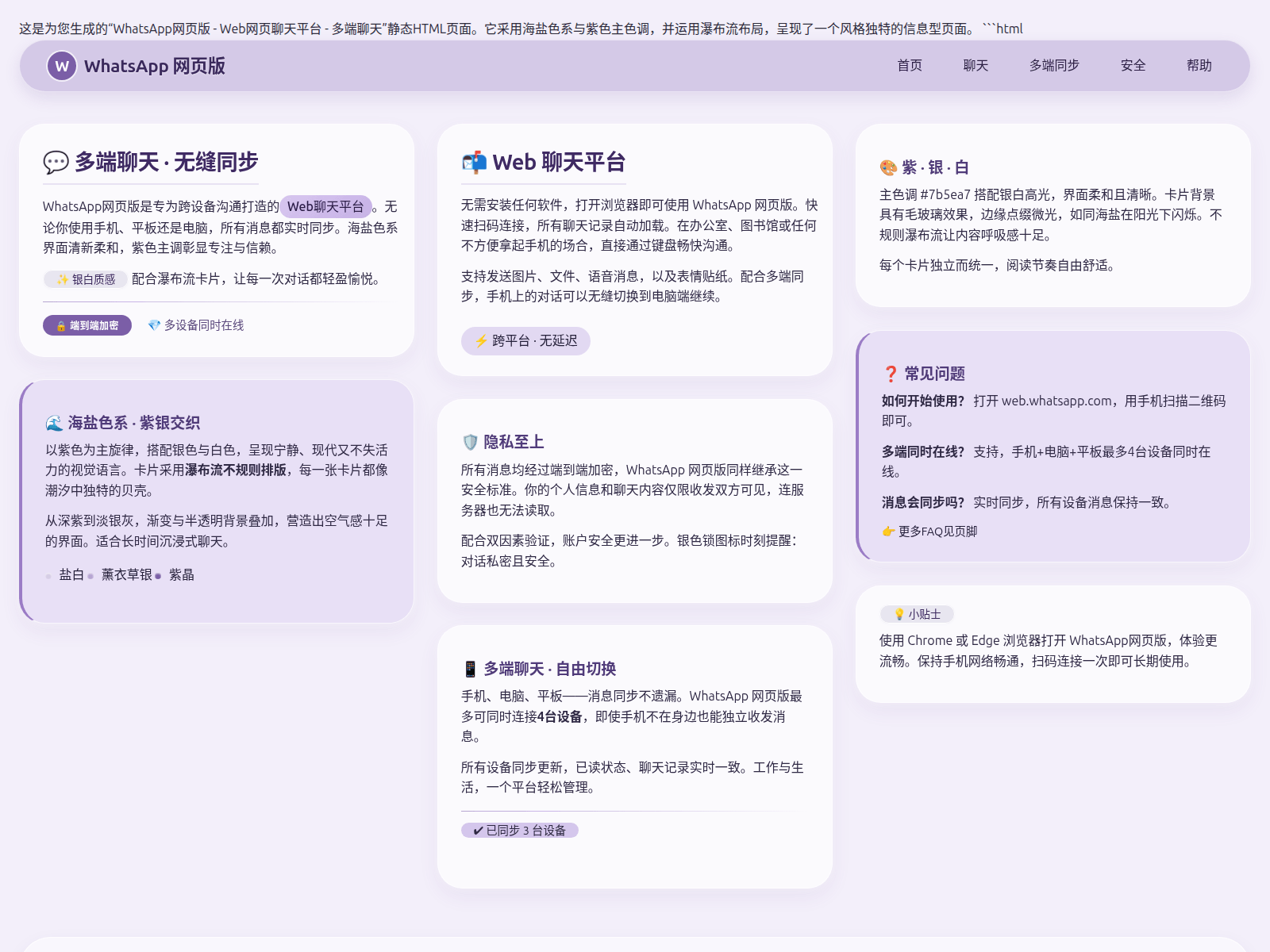Click the 消息会同步吗？ question text
1270x952 pixels.
(x=923, y=502)
